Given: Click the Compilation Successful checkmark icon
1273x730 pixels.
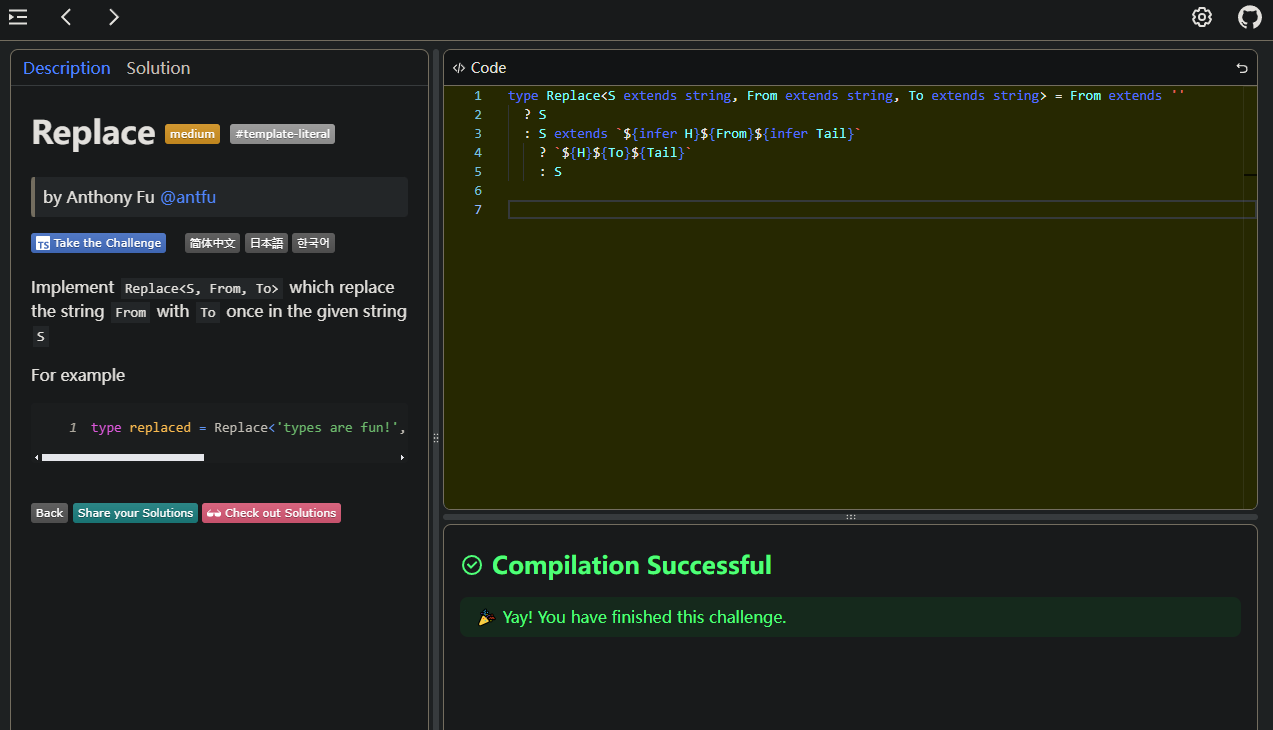Looking at the screenshot, I should coord(472,566).
